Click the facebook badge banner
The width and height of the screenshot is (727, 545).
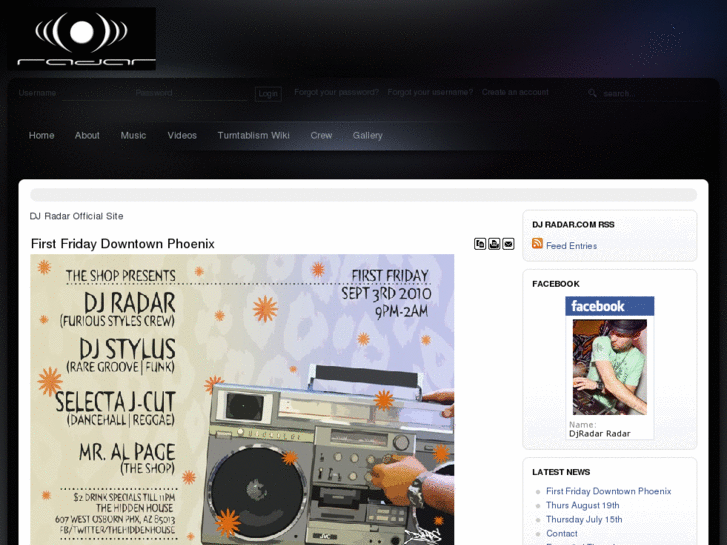[x=610, y=306]
